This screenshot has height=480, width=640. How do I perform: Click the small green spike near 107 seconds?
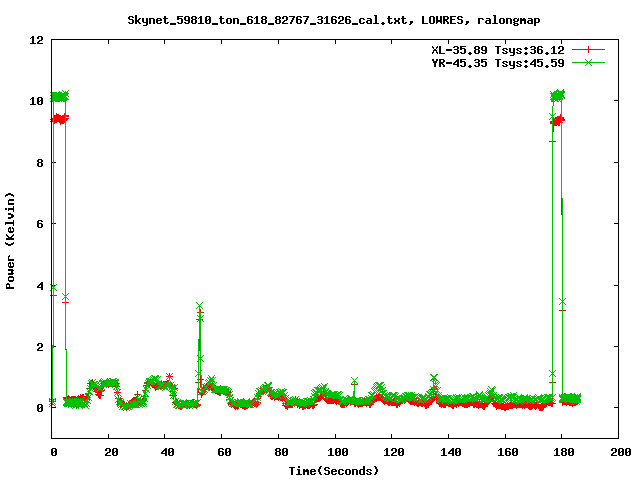354,381
